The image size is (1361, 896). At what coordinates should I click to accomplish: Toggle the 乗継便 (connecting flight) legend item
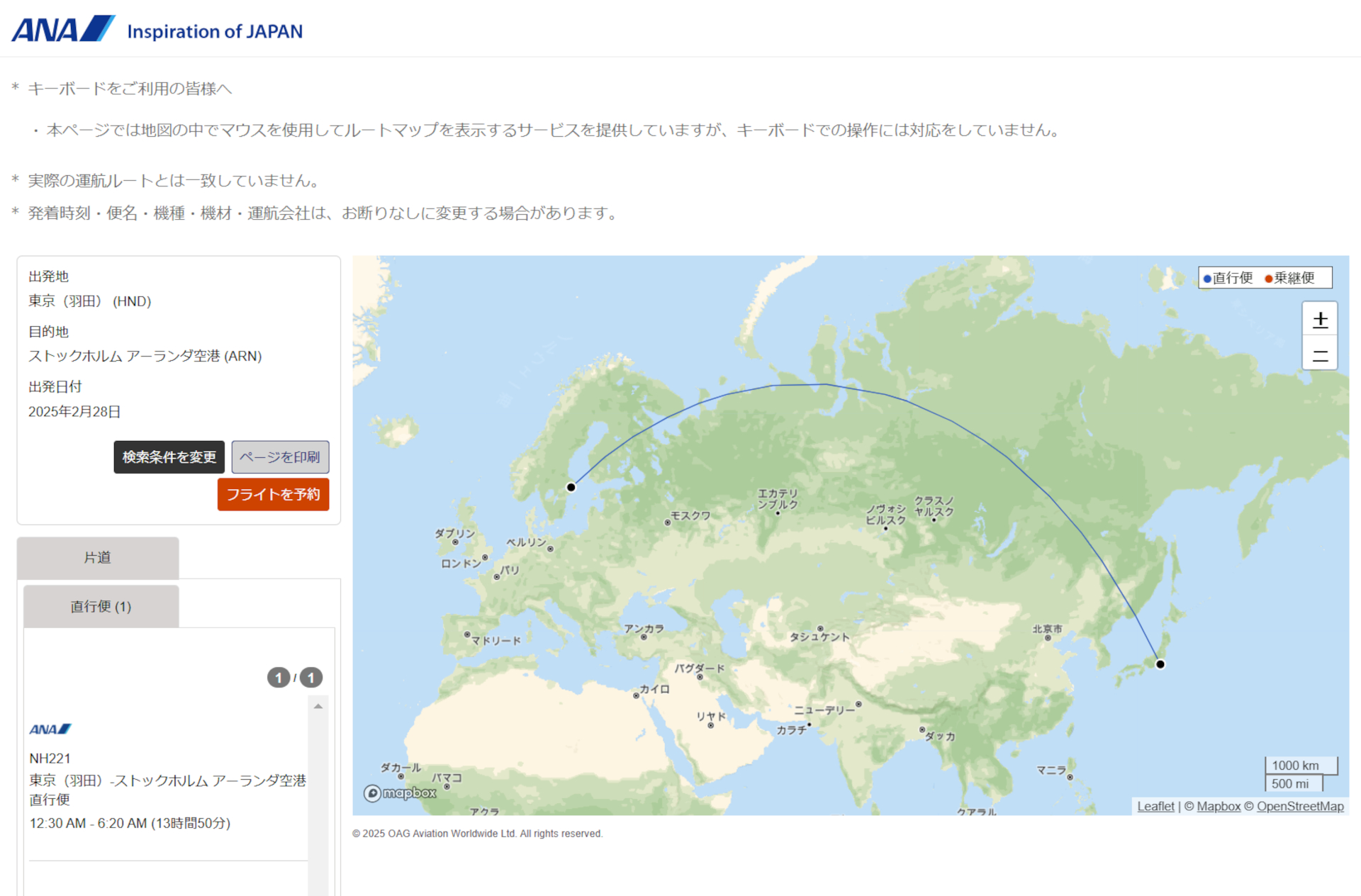point(1292,278)
